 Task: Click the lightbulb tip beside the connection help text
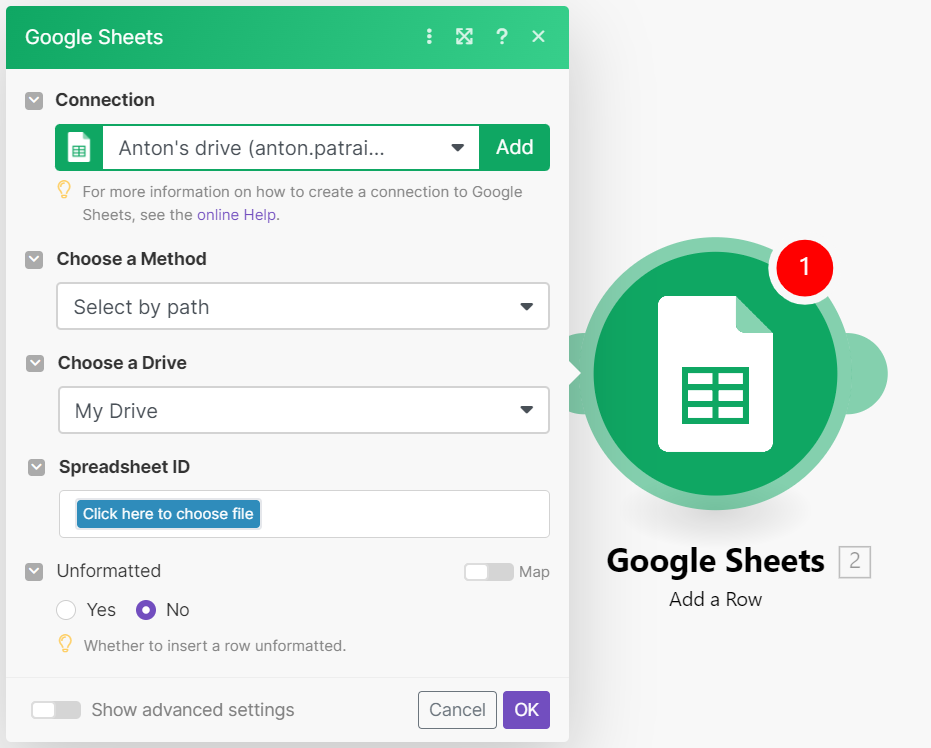(65, 190)
